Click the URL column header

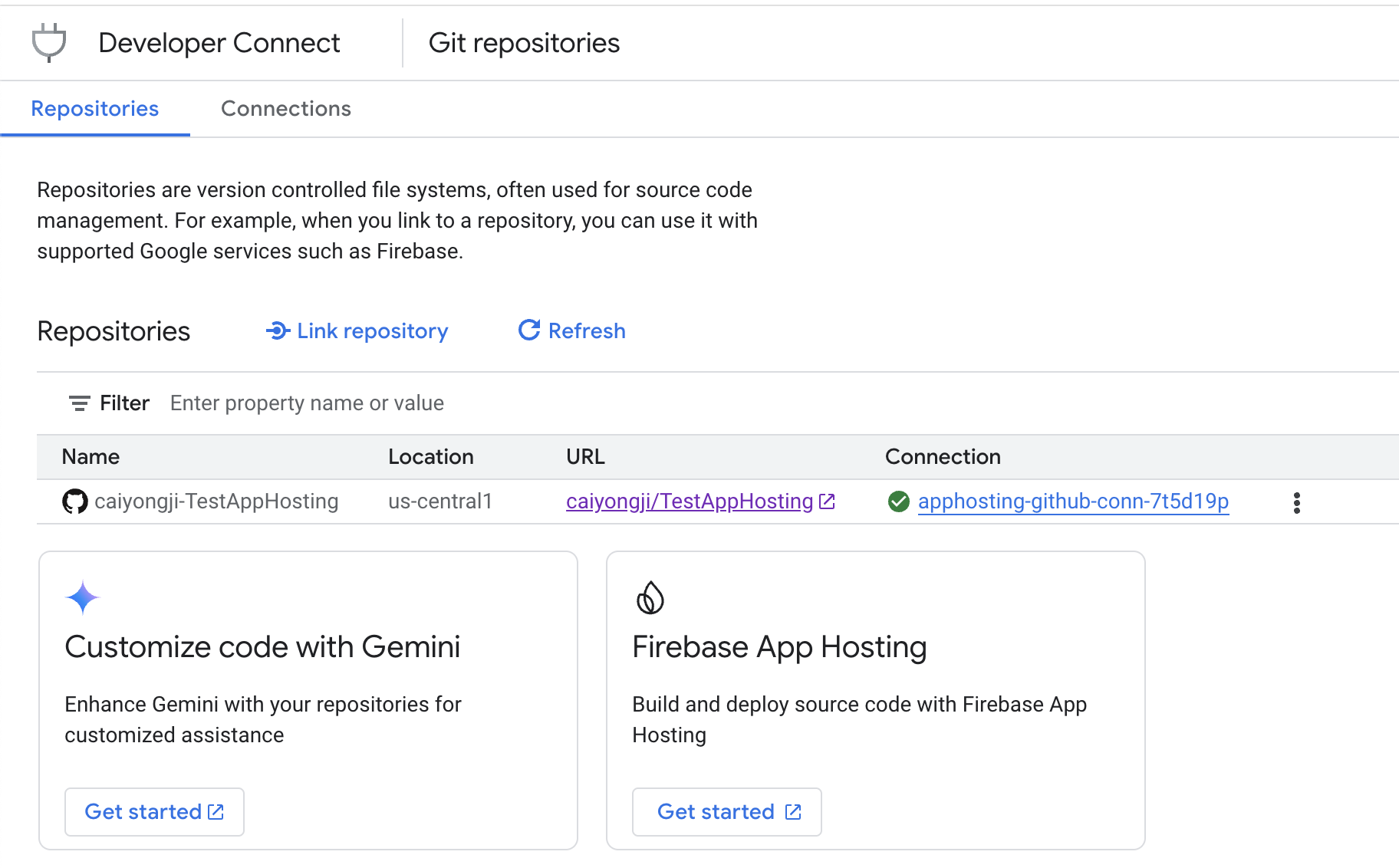585,457
